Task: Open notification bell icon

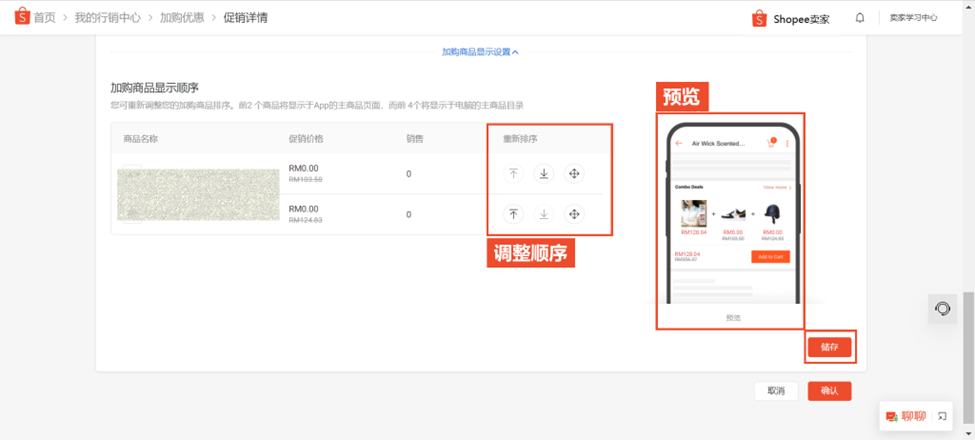Action: [860, 18]
